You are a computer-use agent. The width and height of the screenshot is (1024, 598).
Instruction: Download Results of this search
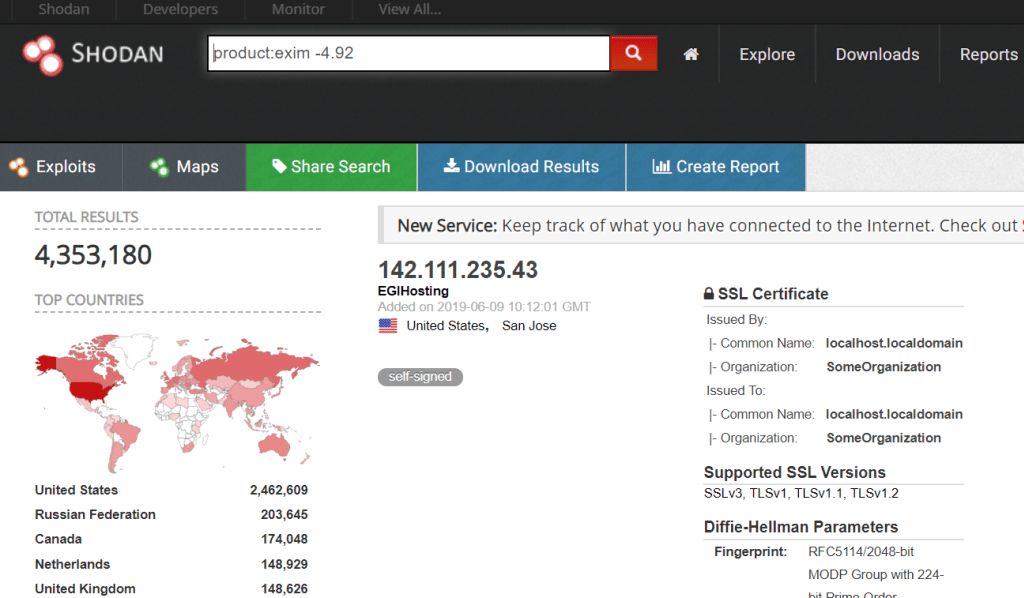pyautogui.click(x=521, y=167)
